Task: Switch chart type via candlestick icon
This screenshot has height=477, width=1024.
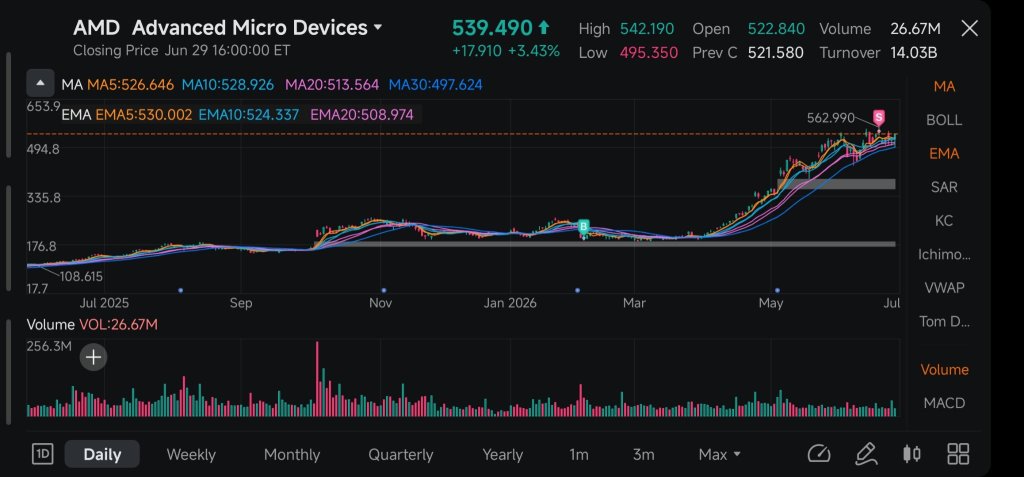Action: [912, 454]
